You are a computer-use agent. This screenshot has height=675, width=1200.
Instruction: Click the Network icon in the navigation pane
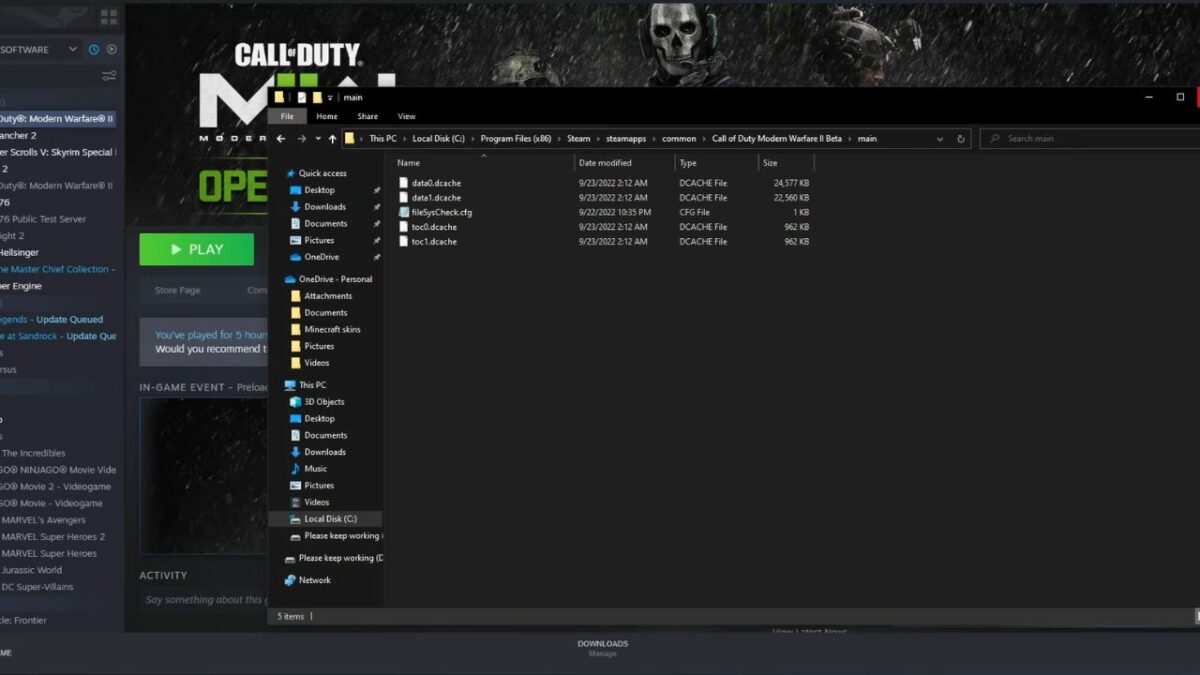point(289,578)
